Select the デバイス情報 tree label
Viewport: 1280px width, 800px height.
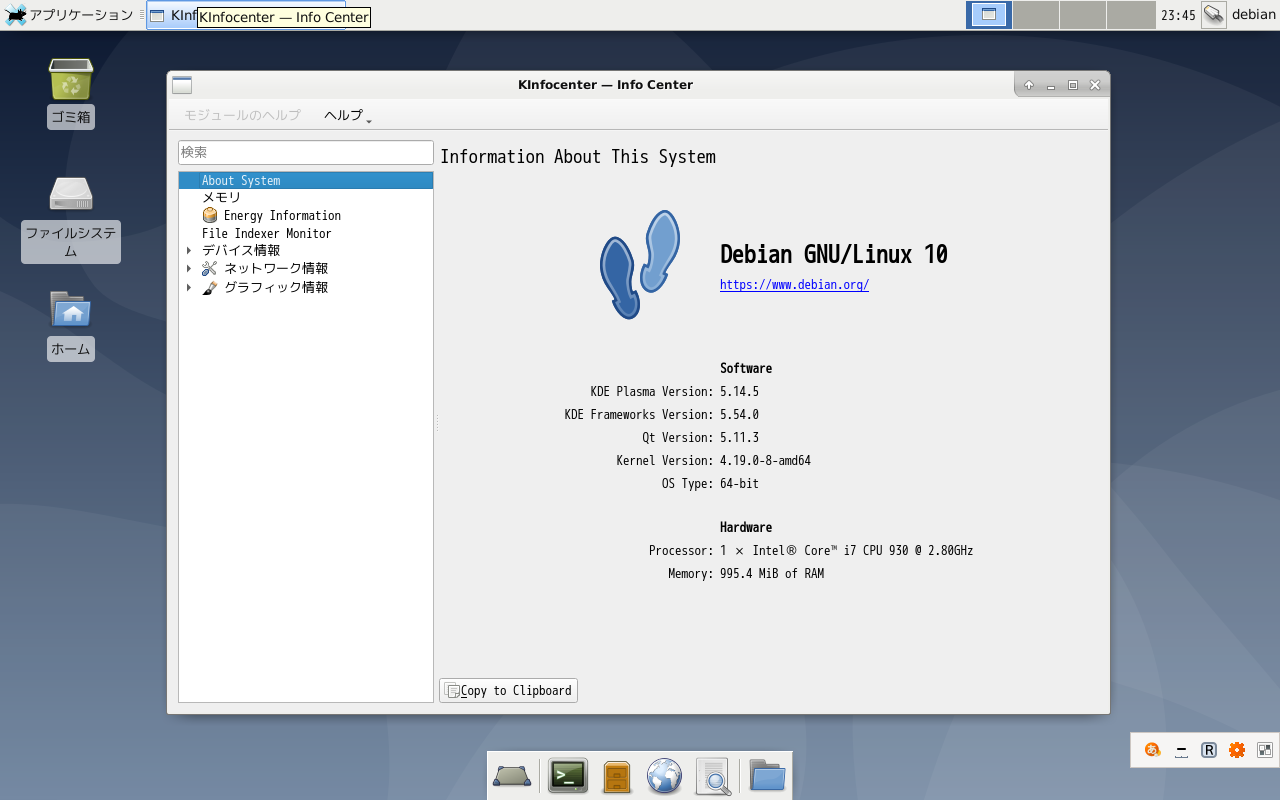pos(241,251)
